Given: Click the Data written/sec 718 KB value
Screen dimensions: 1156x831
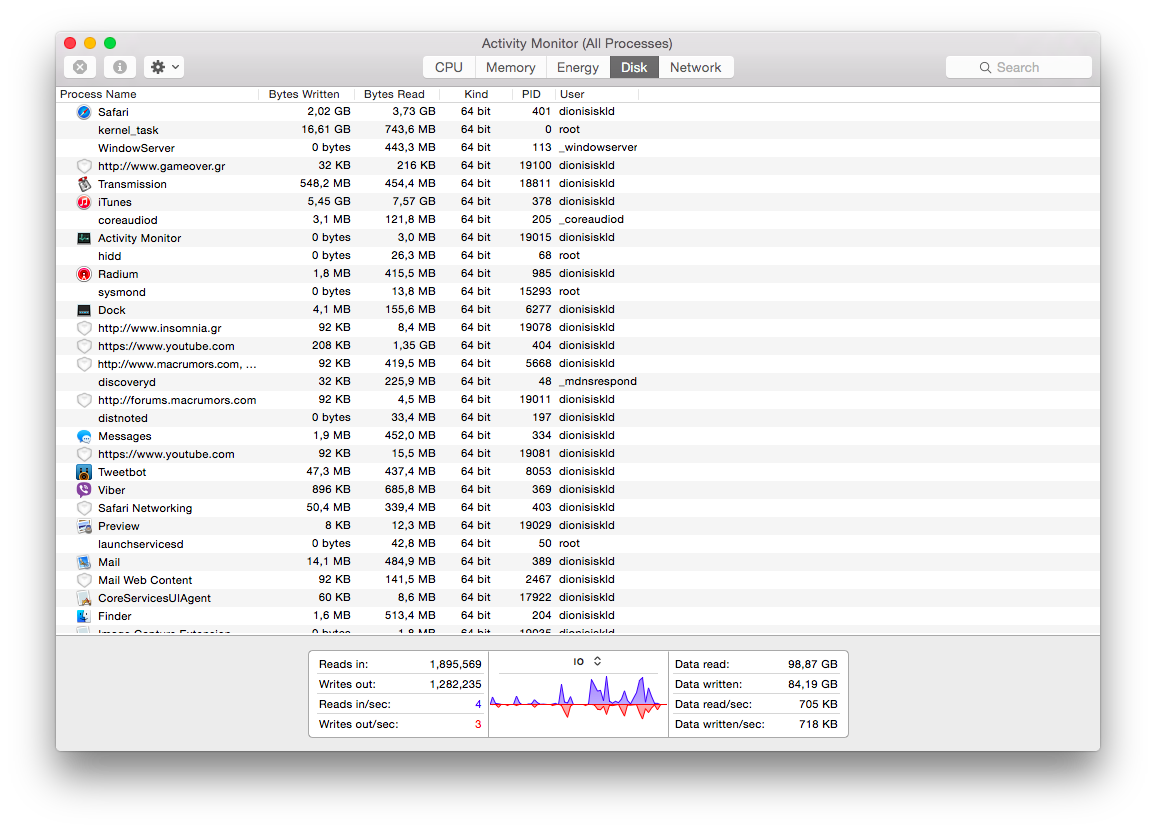Looking at the screenshot, I should click(818, 724).
